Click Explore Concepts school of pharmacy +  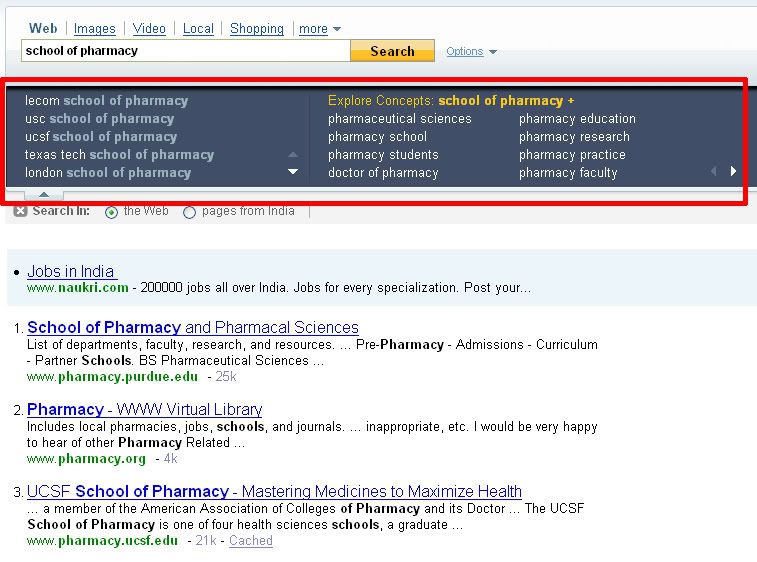(451, 100)
